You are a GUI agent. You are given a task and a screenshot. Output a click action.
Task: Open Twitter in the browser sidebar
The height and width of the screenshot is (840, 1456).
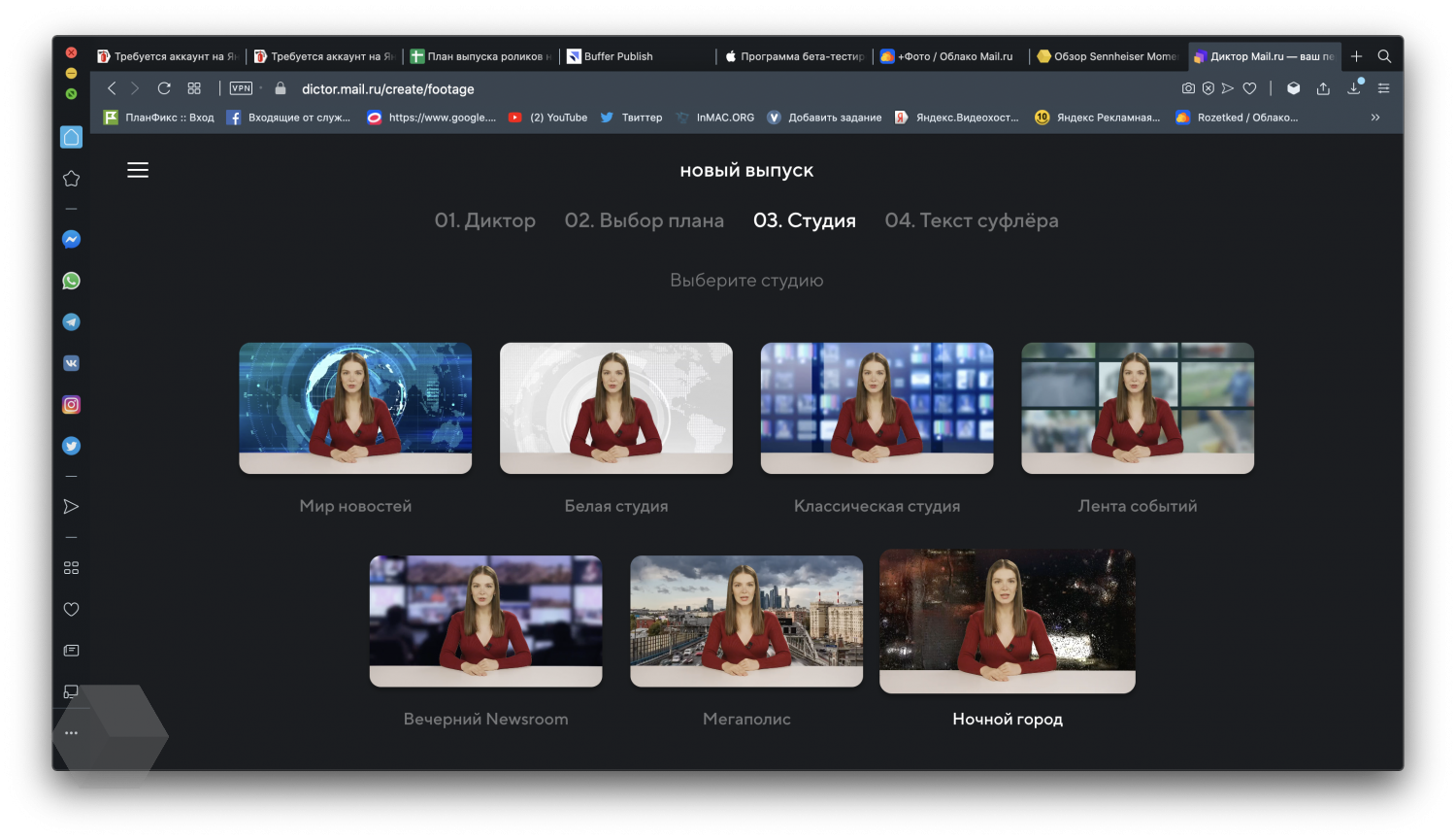(71, 446)
